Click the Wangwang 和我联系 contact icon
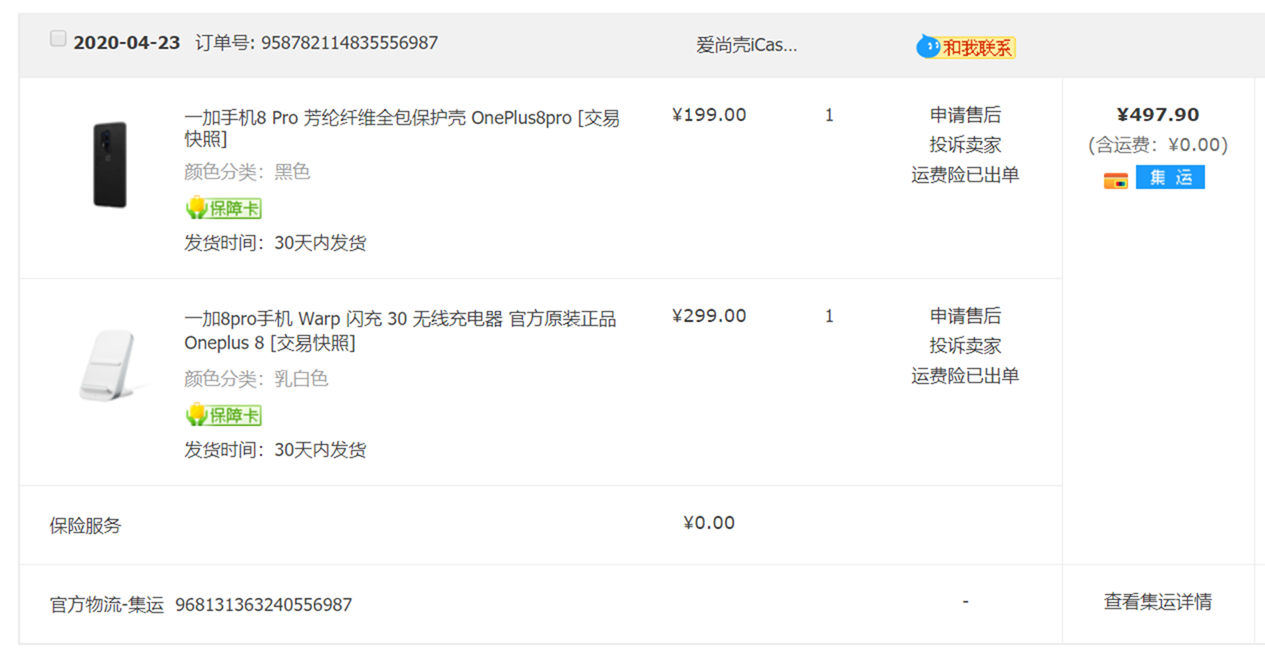The image size is (1265, 650). pos(966,47)
